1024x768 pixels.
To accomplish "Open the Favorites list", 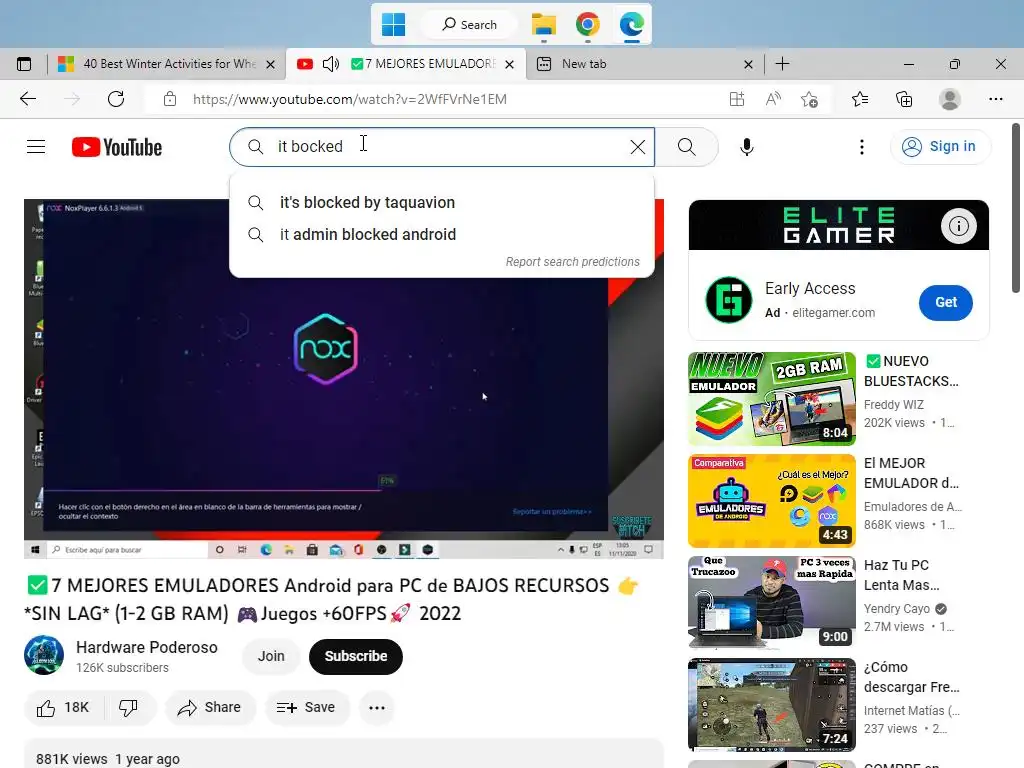I will click(x=860, y=99).
